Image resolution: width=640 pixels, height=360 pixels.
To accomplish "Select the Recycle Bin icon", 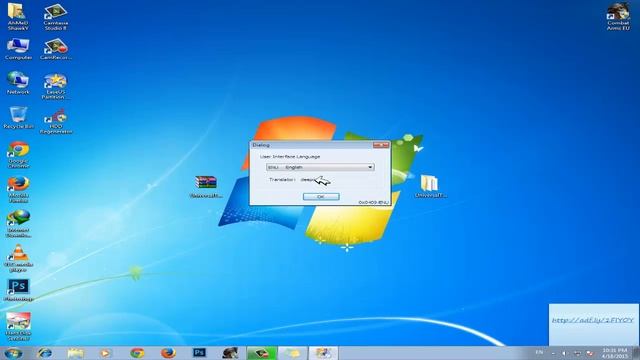I will (18, 118).
